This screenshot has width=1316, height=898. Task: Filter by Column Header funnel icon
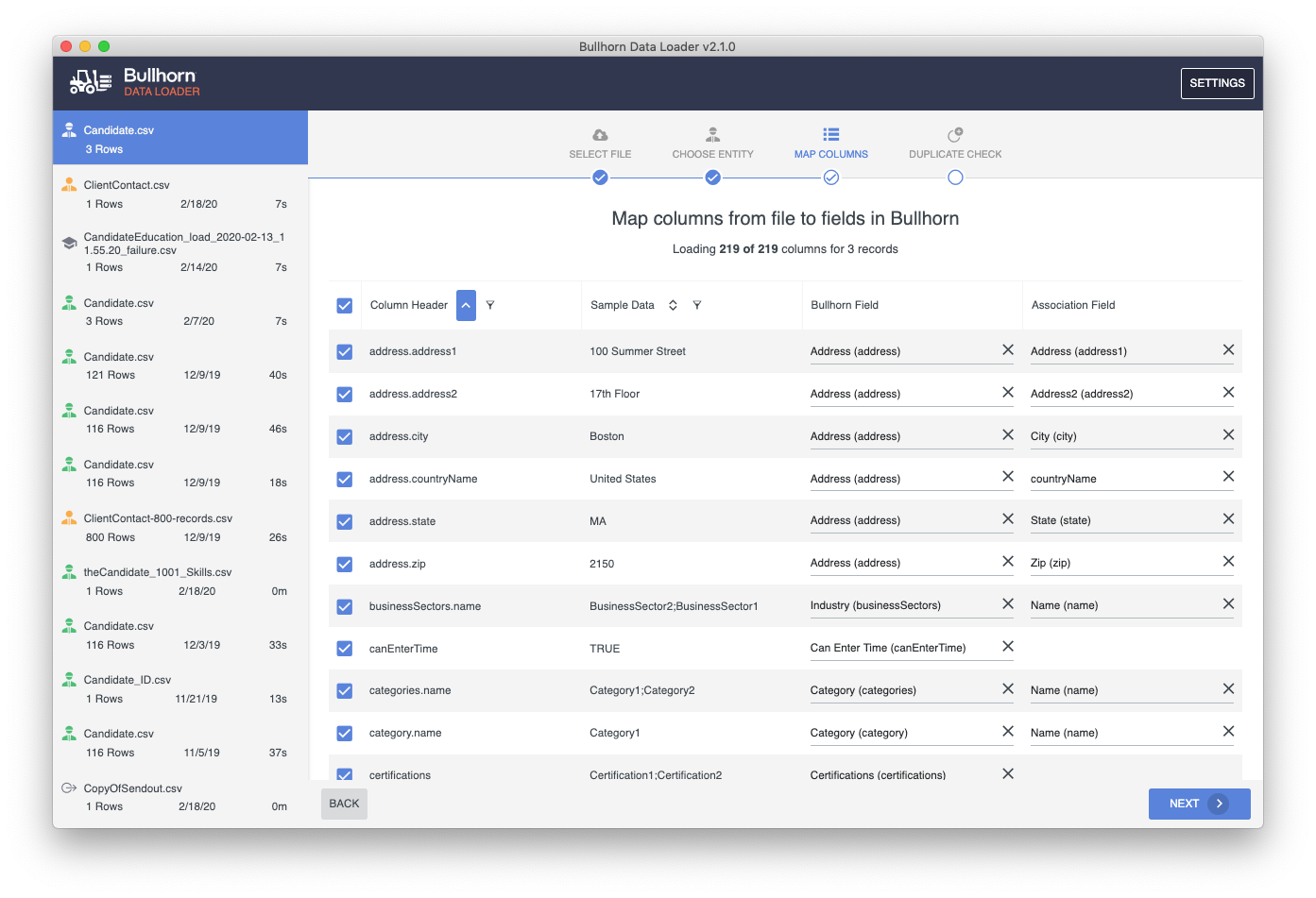point(490,305)
